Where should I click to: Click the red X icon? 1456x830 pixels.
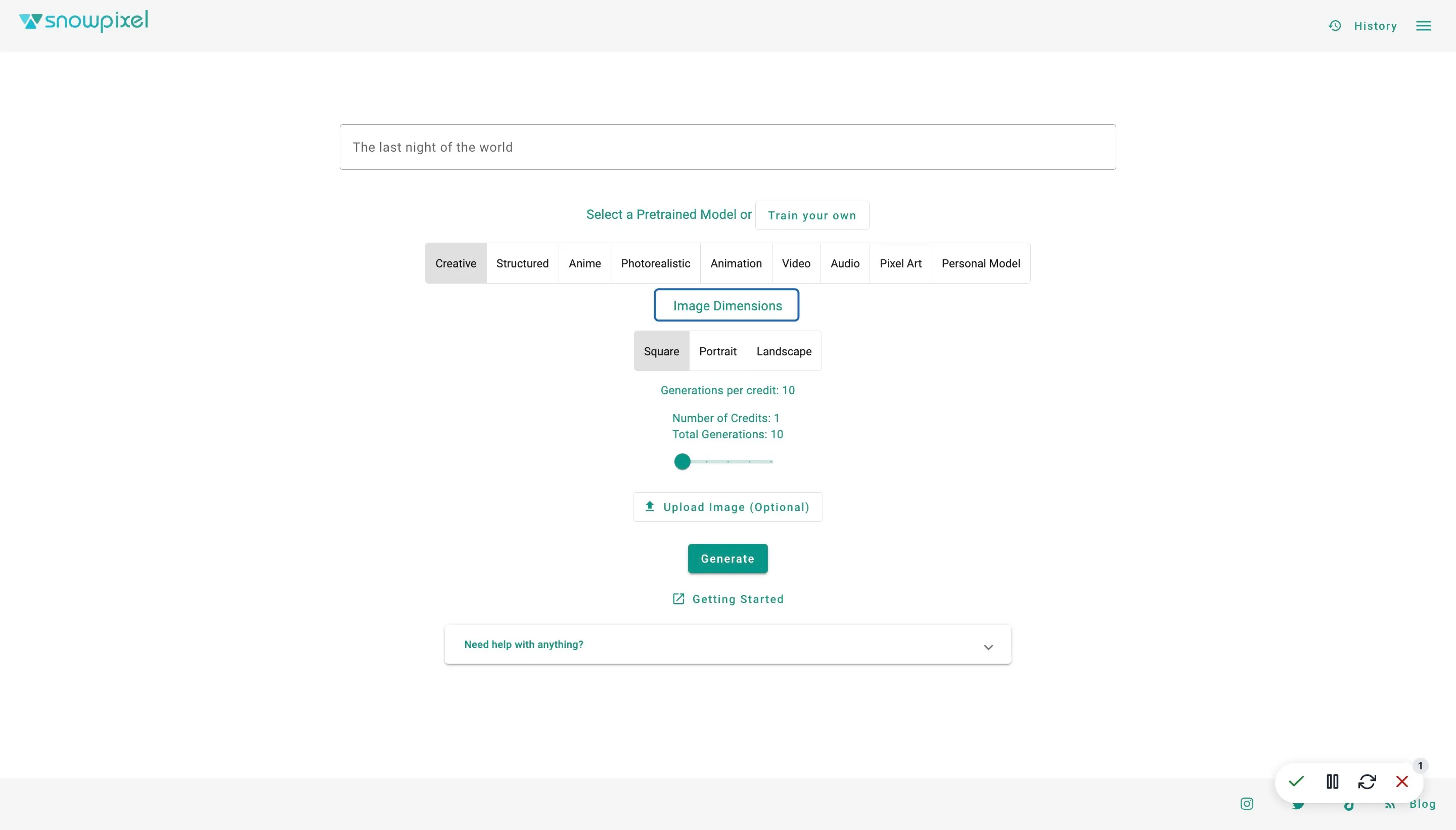coord(1402,781)
